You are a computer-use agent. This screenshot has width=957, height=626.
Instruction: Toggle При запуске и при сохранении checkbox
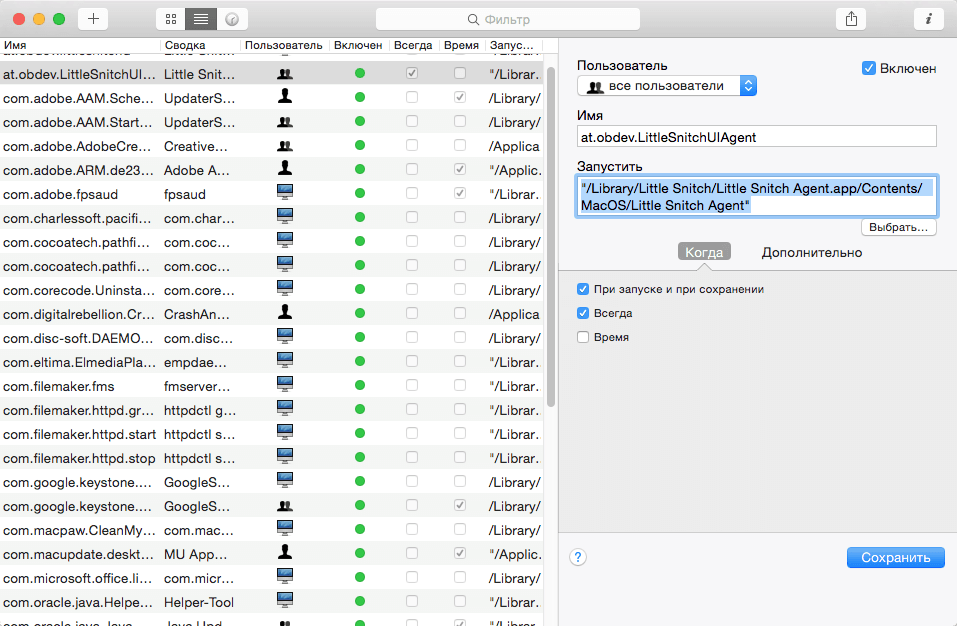(x=583, y=289)
